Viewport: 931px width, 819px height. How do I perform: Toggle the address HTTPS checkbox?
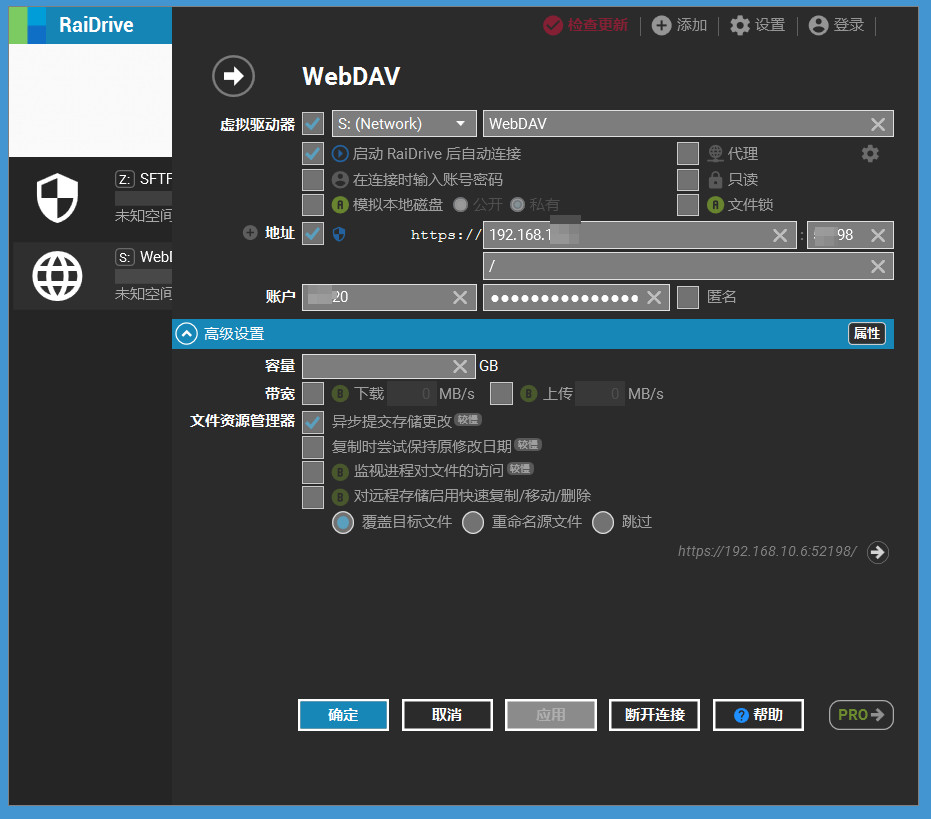pos(313,233)
